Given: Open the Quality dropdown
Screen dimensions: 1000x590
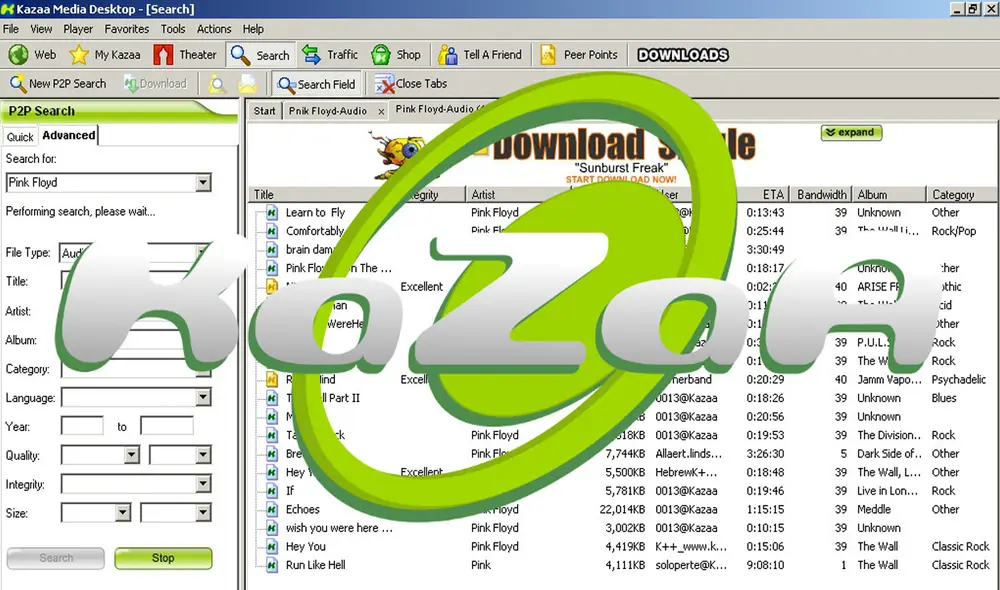Looking at the screenshot, I should pos(131,455).
